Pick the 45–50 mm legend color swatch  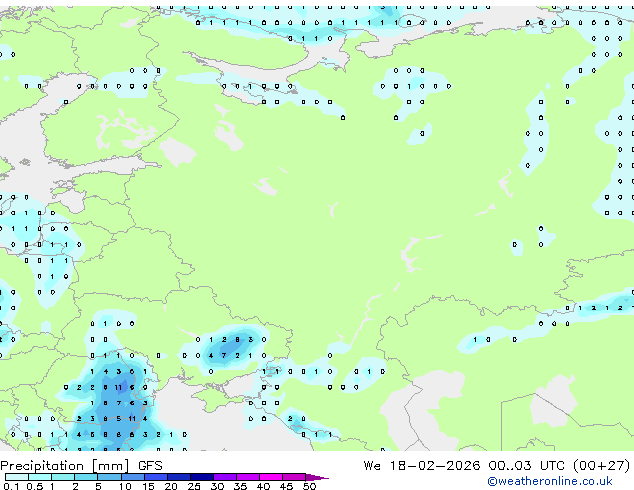[x=294, y=477]
